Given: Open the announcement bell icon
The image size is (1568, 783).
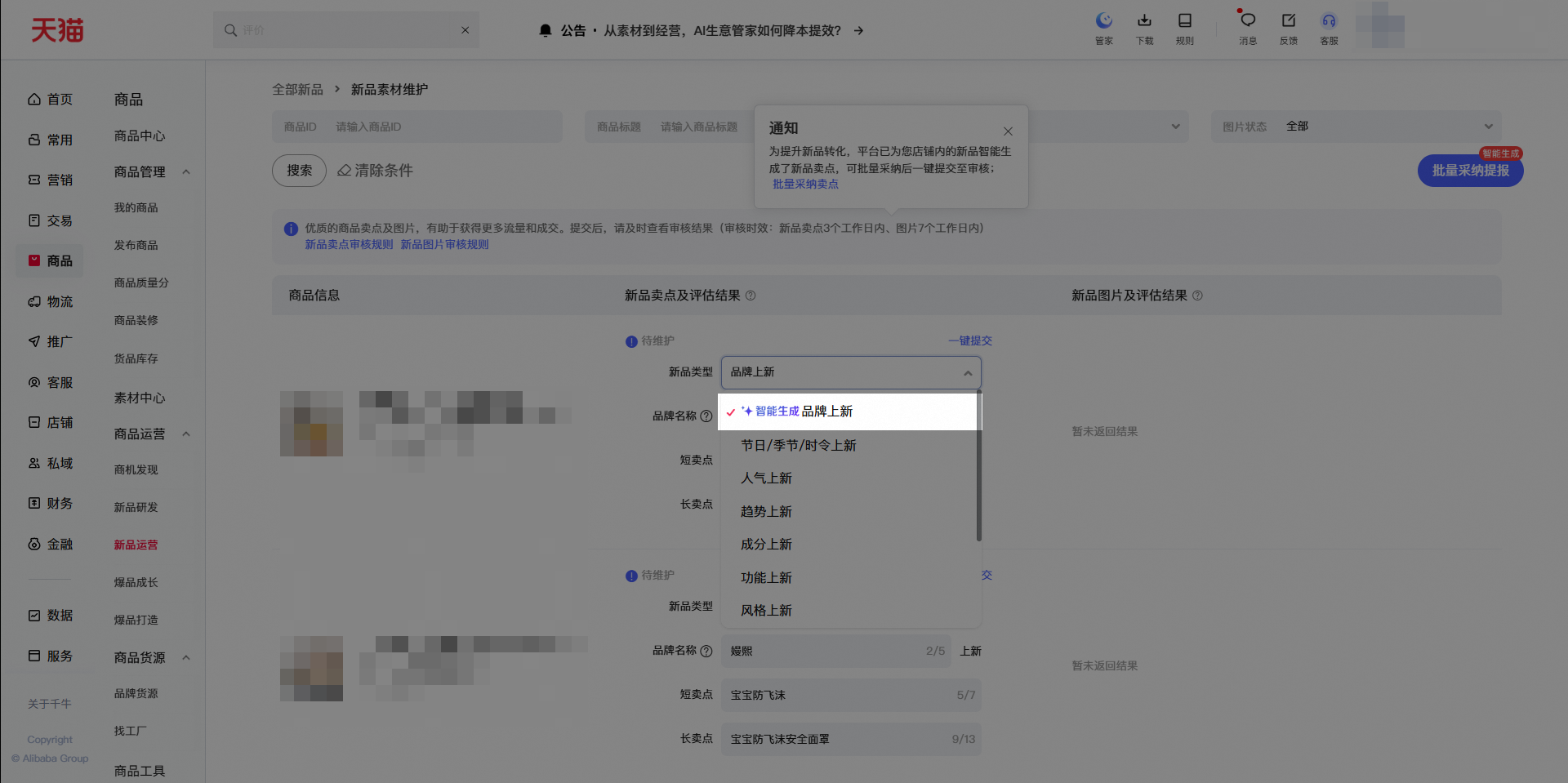Looking at the screenshot, I should click(x=546, y=30).
